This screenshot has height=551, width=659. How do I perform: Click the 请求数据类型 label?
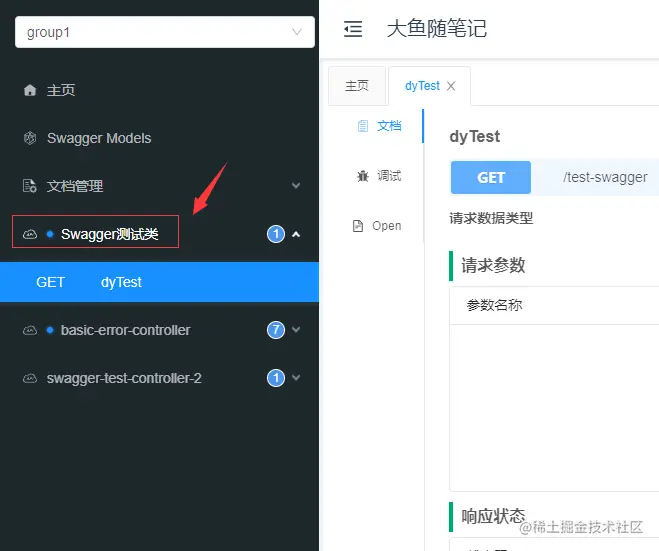[x=491, y=218]
